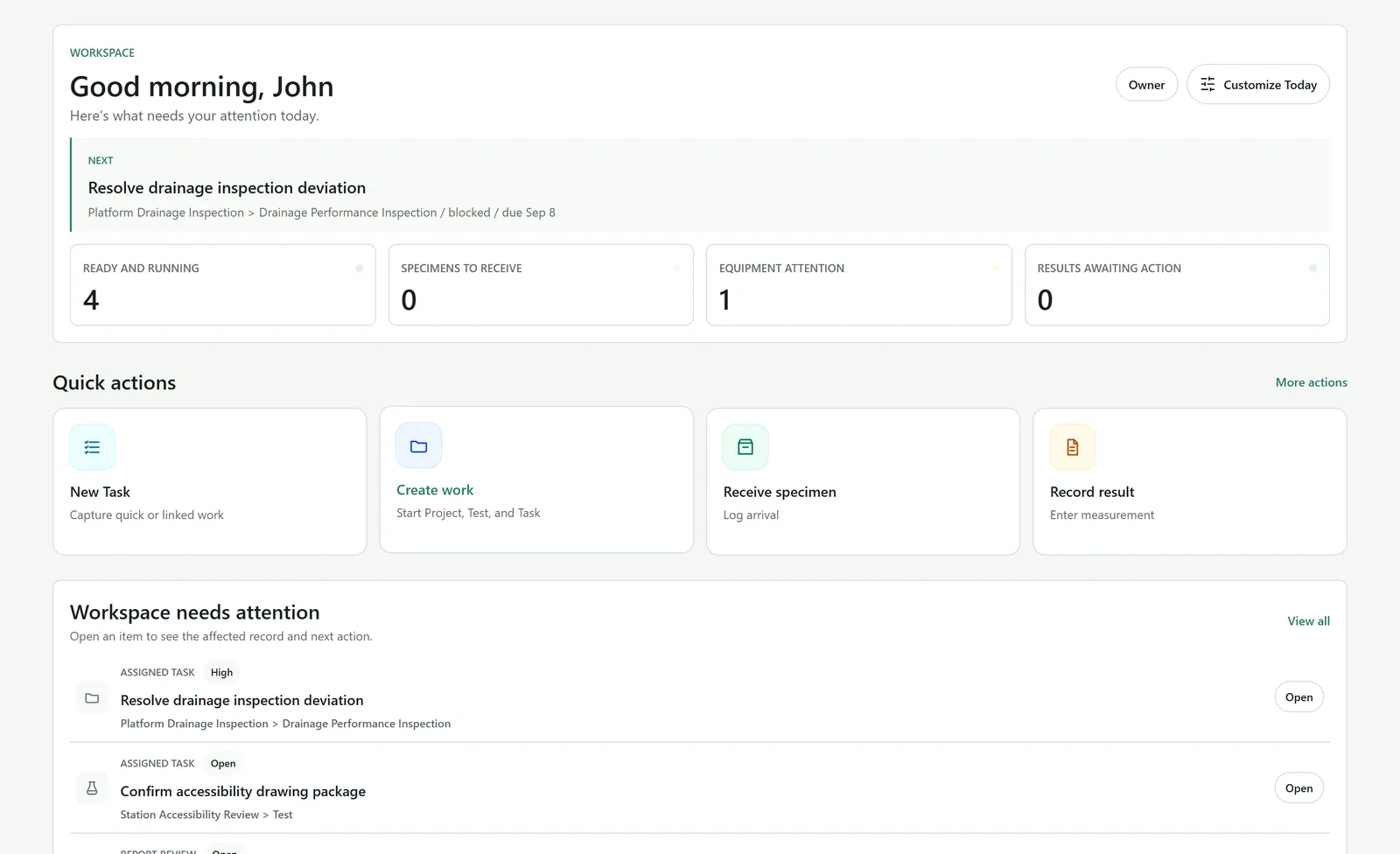Open the Equipment Attention card
1400x854 pixels.
[858, 284]
